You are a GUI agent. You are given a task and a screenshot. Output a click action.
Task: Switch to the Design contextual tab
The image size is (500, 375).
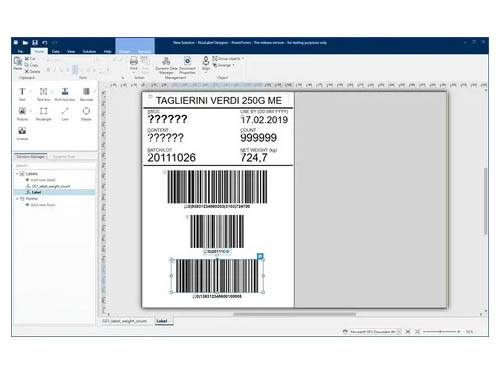pos(125,52)
